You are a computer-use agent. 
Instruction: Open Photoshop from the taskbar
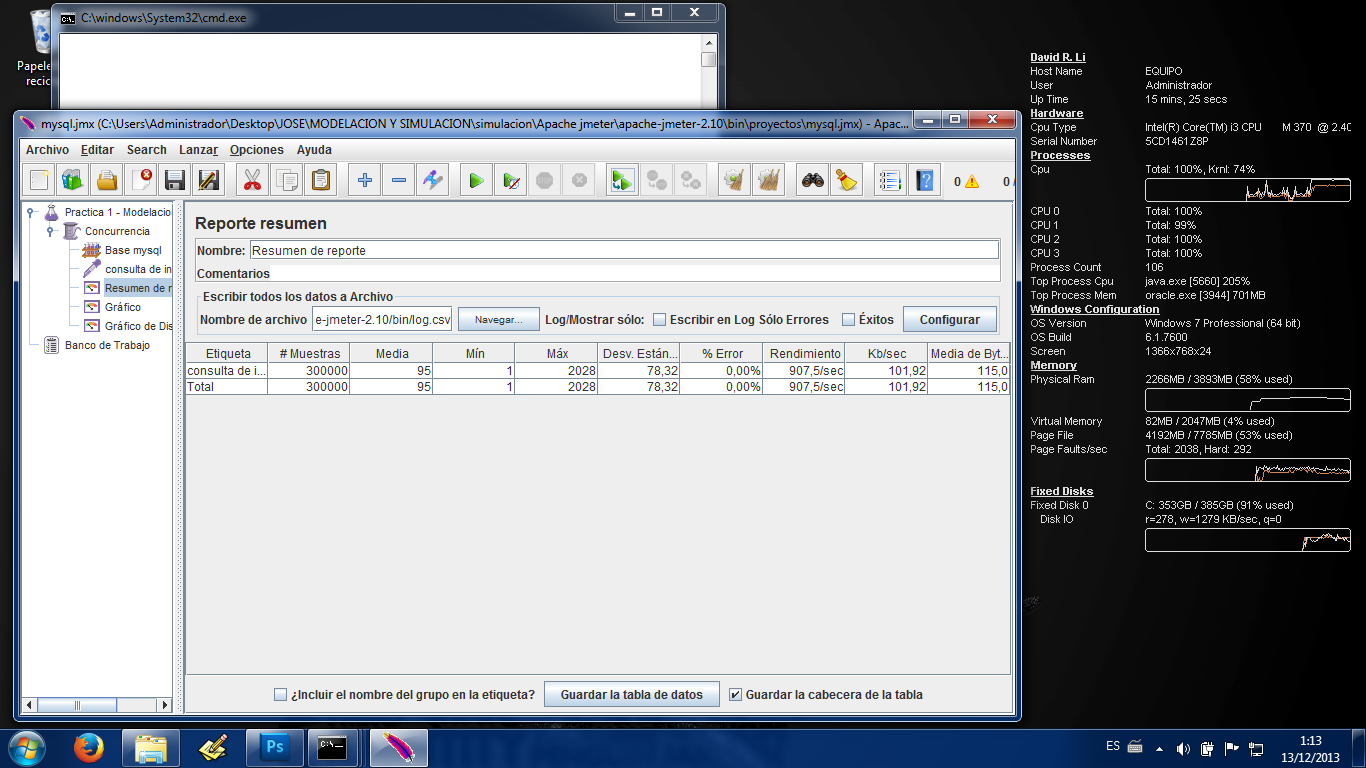tap(273, 747)
